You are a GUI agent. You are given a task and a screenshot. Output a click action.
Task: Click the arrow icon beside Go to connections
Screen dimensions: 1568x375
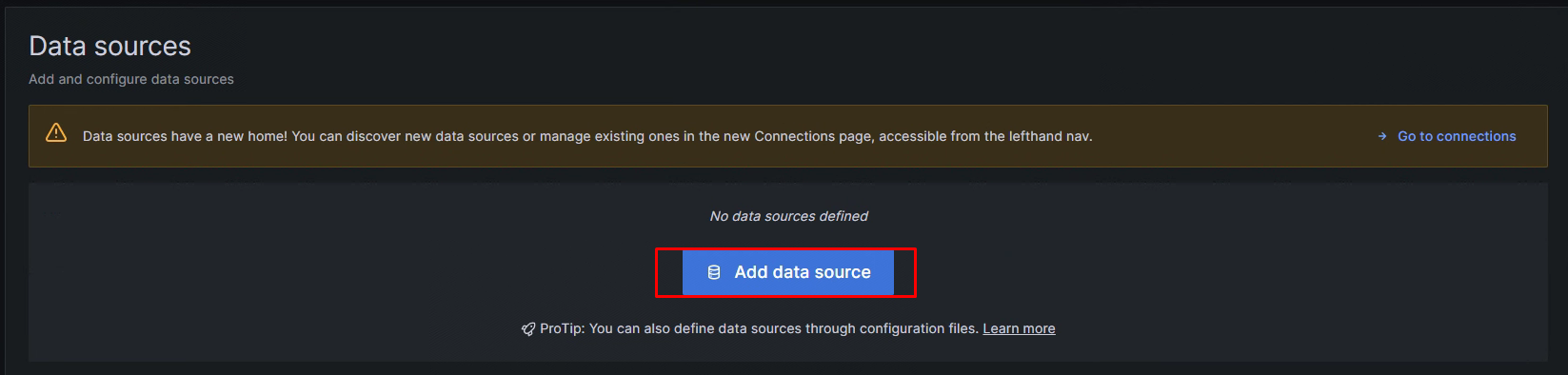tap(1382, 136)
